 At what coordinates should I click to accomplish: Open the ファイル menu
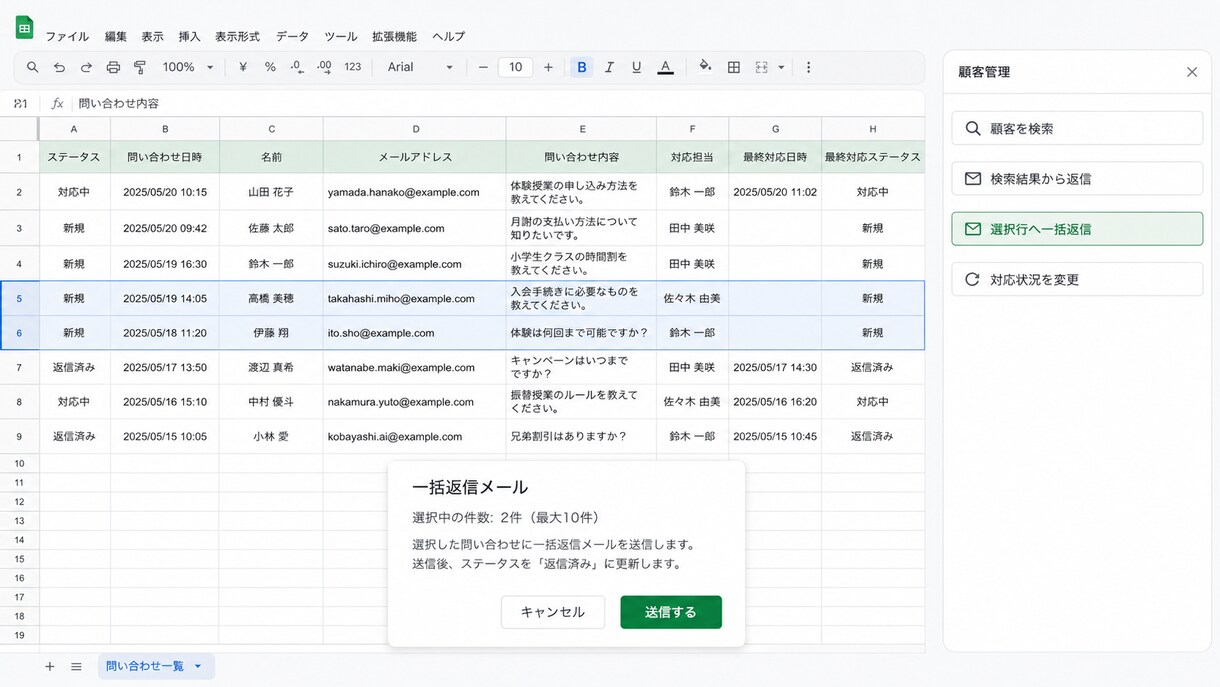(x=67, y=36)
